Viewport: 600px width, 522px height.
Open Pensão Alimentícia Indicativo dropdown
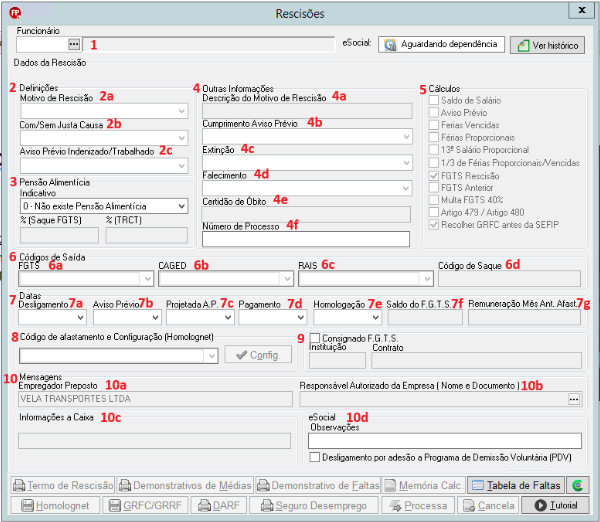tap(181, 206)
